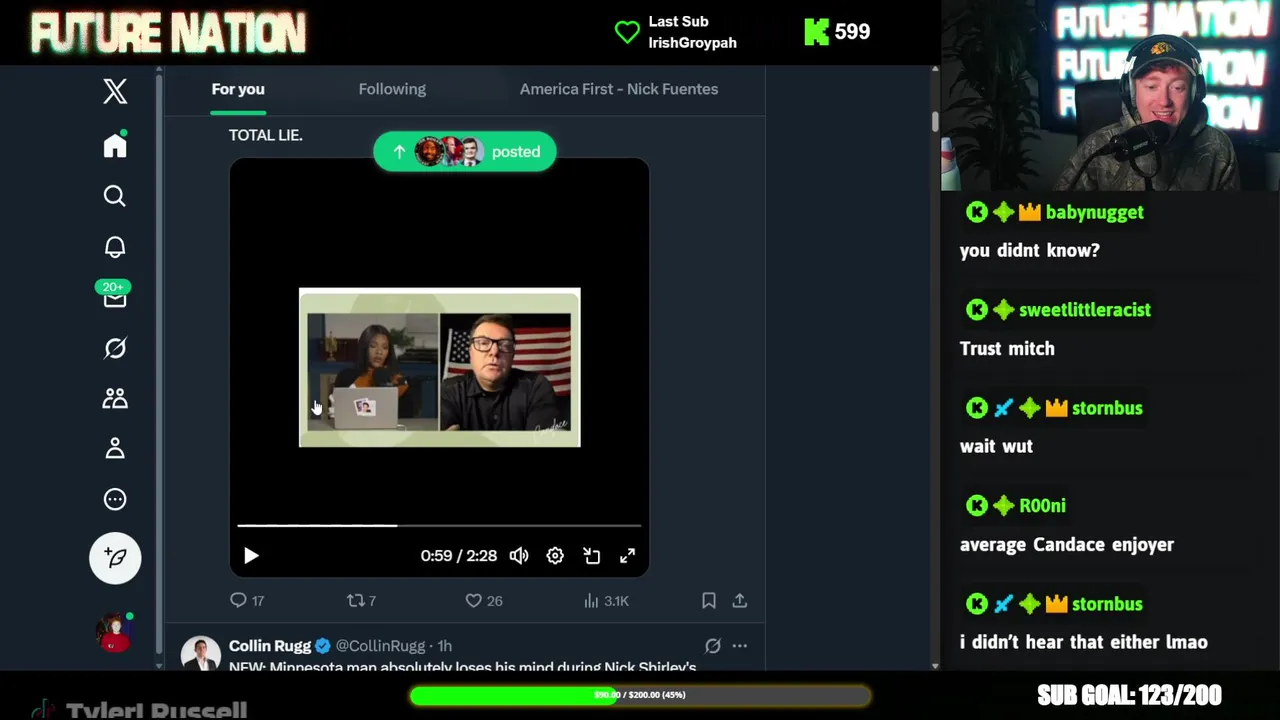Toggle picture-in-picture video icon
The height and width of the screenshot is (720, 1280).
tap(592, 556)
